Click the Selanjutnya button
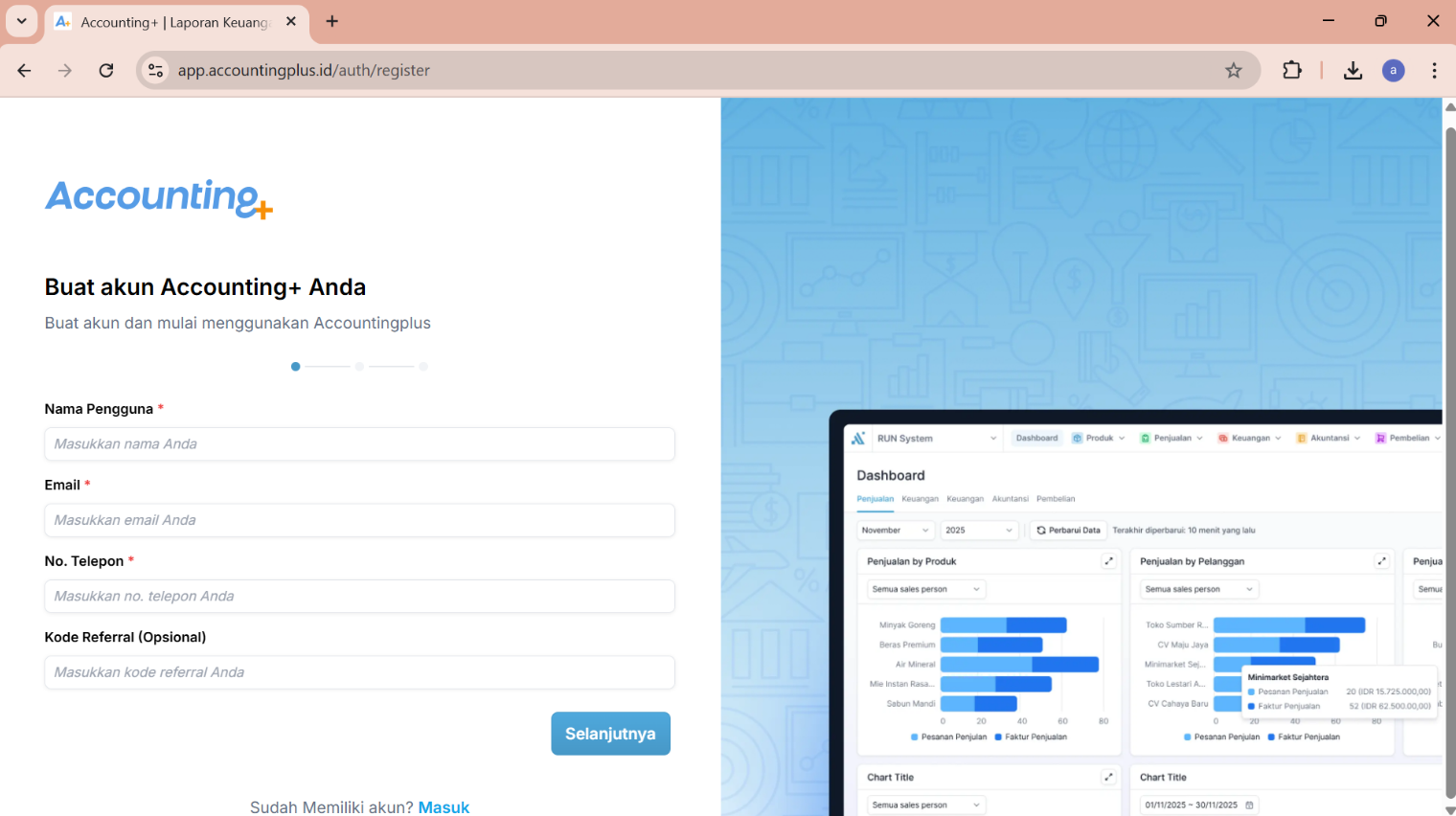The width and height of the screenshot is (1456, 816). point(610,734)
